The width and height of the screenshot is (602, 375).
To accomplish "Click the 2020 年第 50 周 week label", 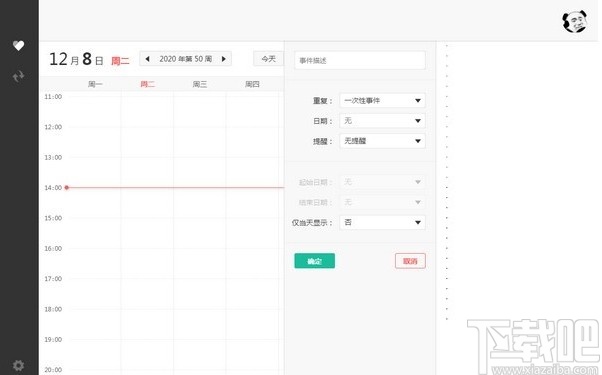I will pyautogui.click(x=185, y=59).
